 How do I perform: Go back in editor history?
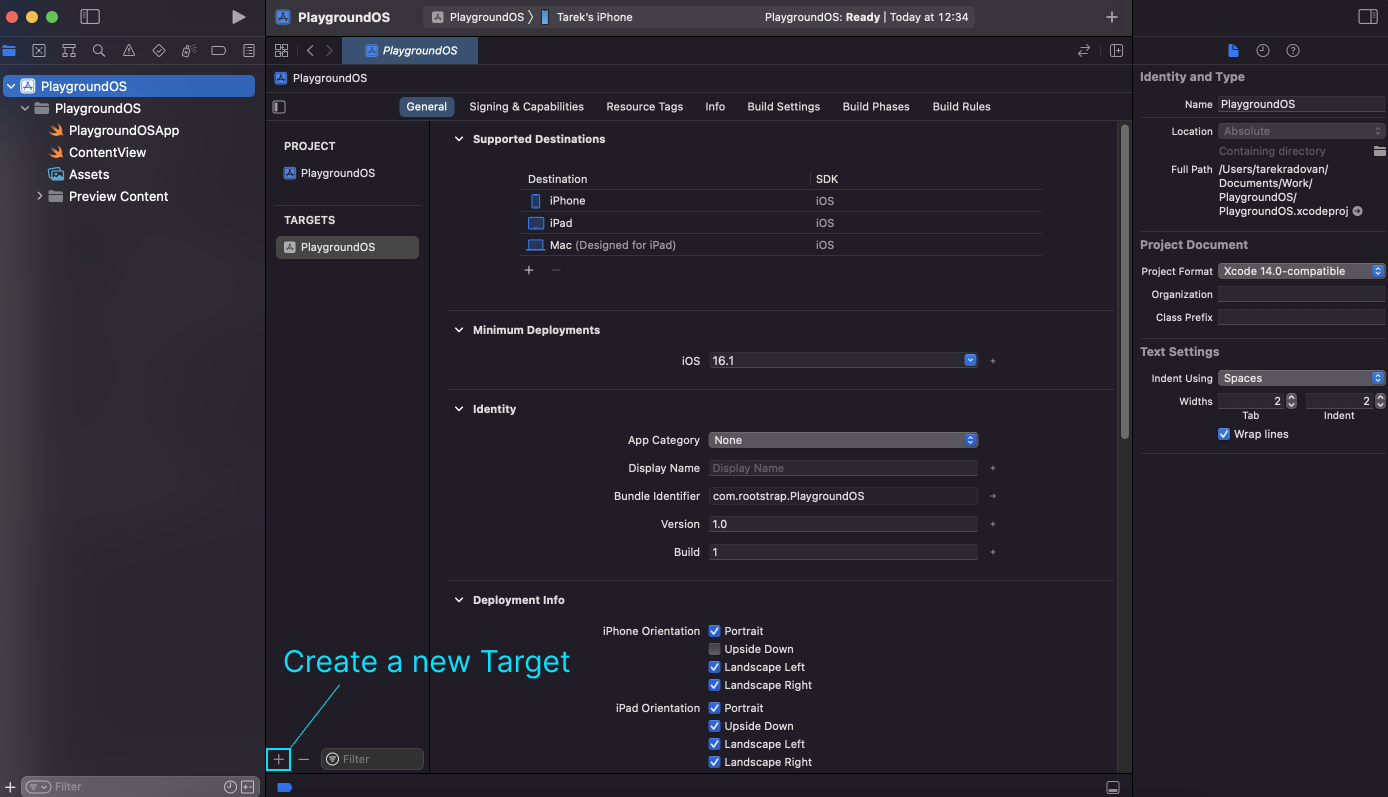tap(310, 50)
